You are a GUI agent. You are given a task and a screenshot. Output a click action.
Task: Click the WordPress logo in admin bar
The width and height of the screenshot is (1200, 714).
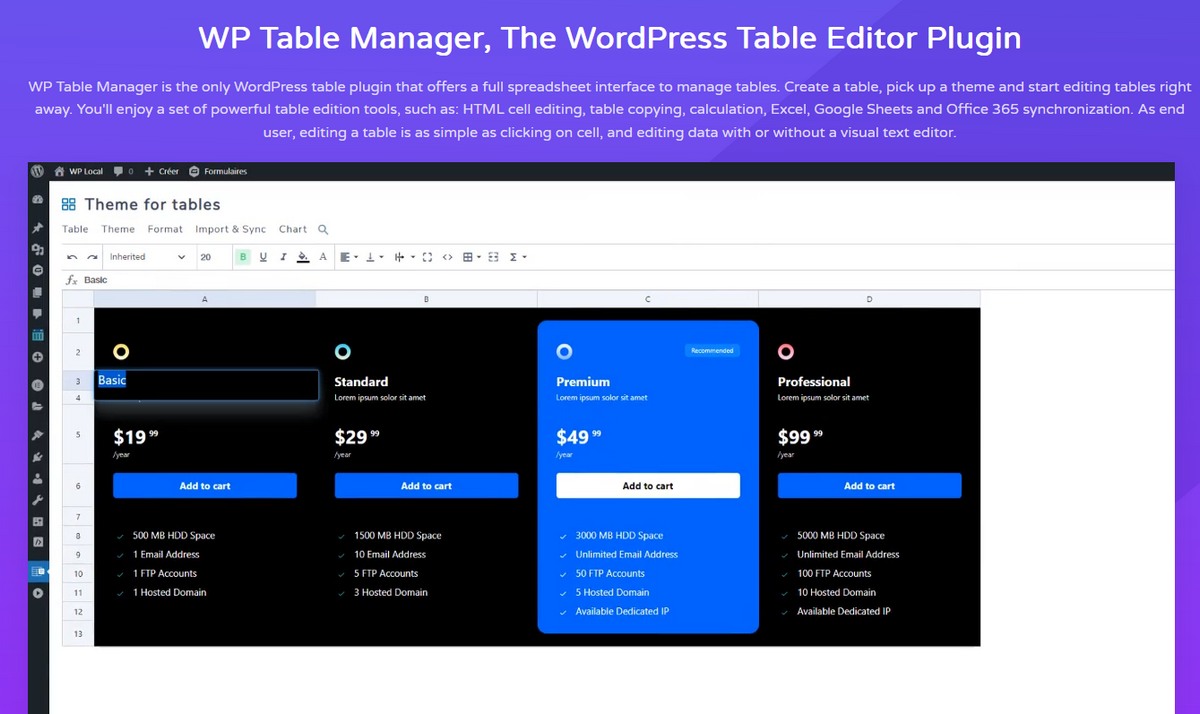[37, 171]
